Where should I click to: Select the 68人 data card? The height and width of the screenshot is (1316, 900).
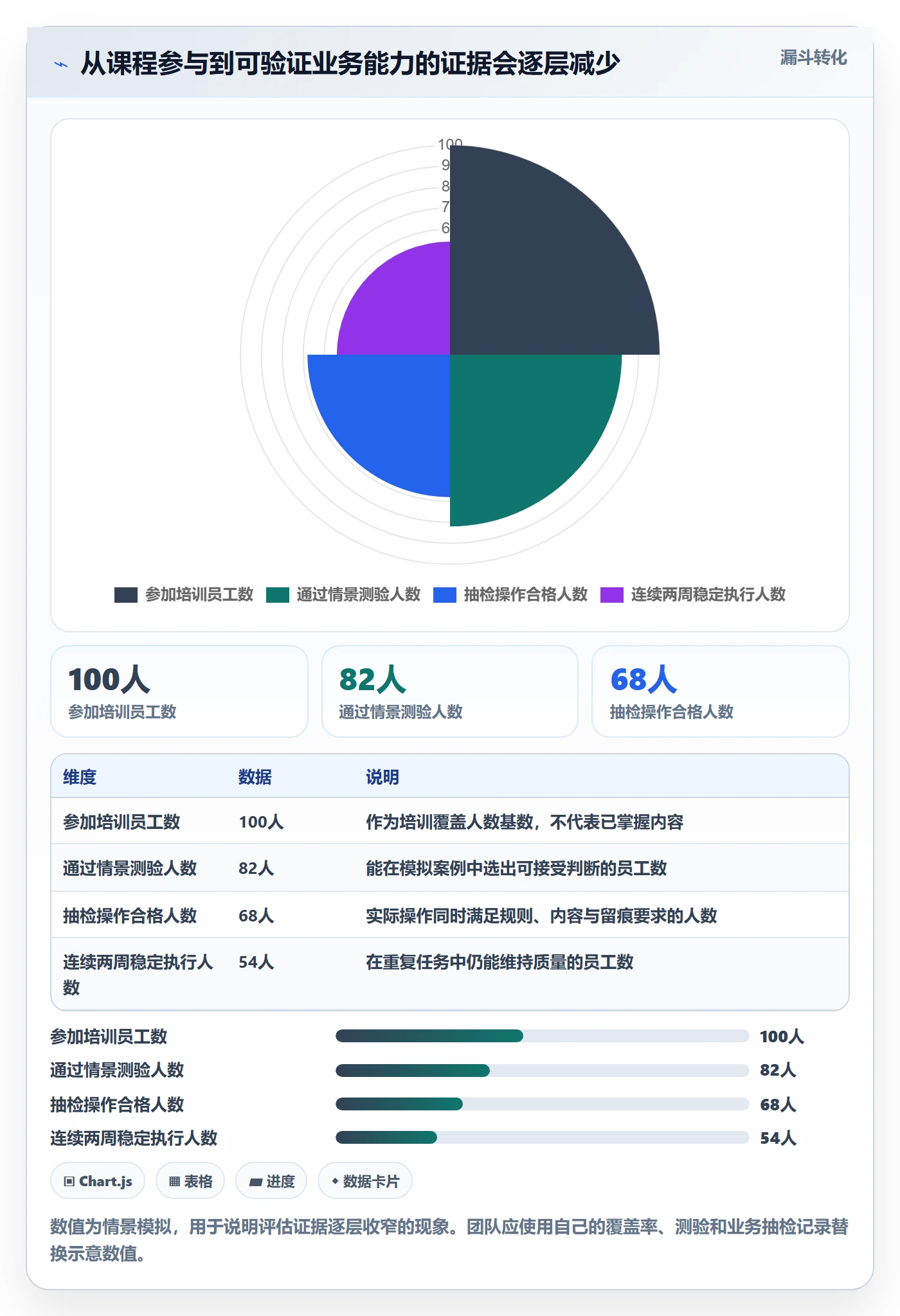pyautogui.click(x=721, y=691)
